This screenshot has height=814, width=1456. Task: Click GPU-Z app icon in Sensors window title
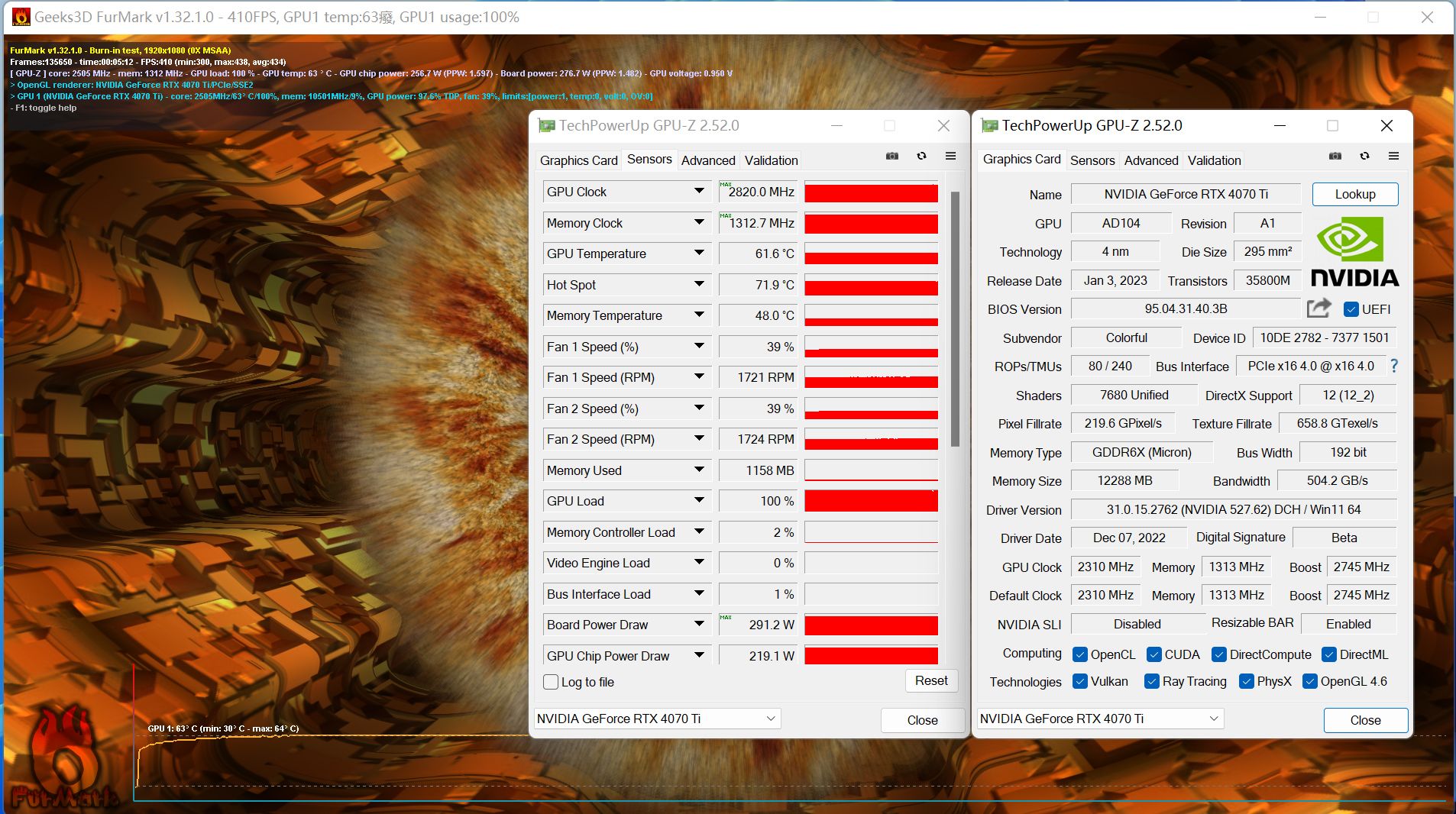pos(546,125)
